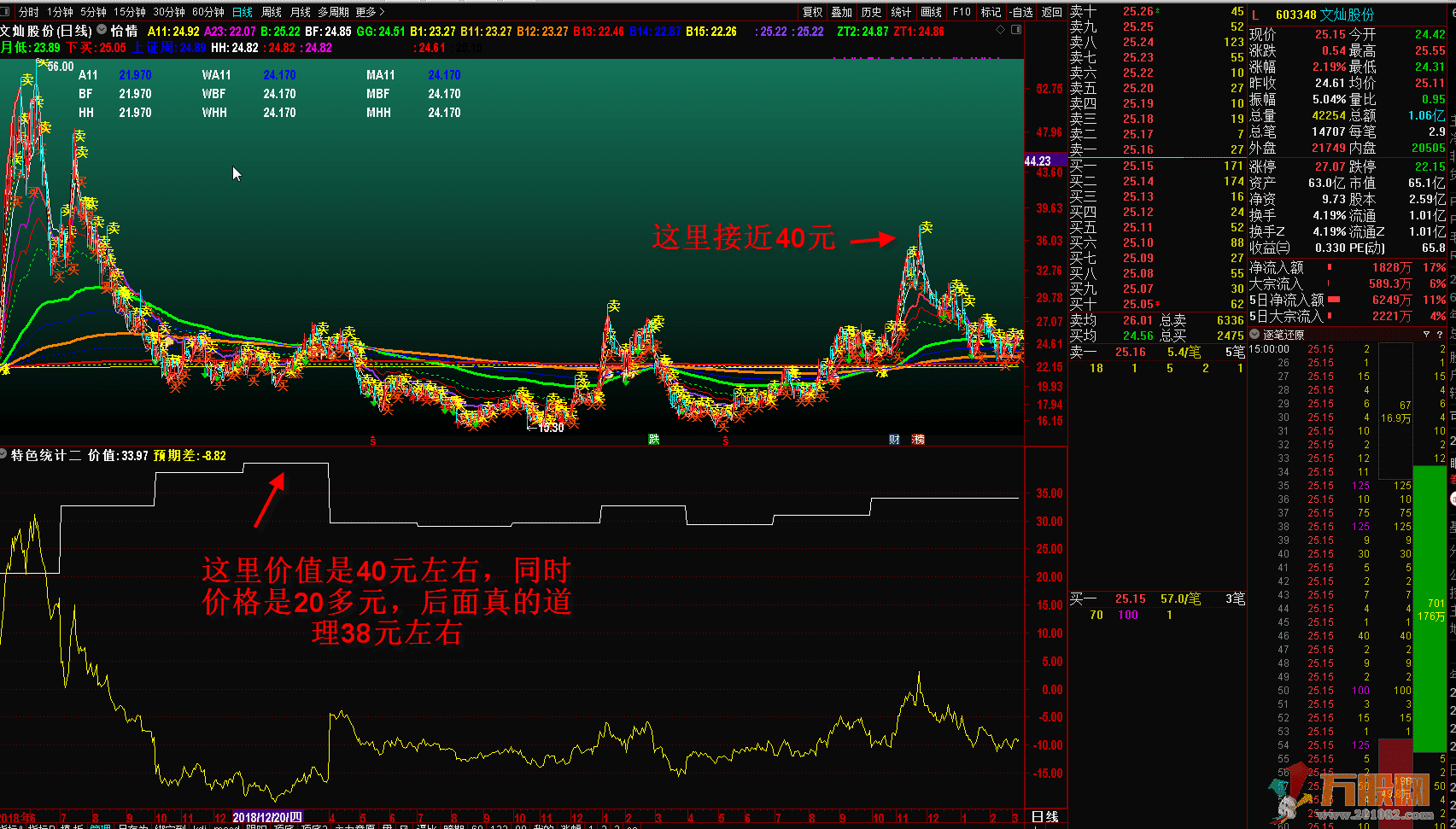
Task: Click the 15:00:00 tick record row
Action: [x=1347, y=349]
